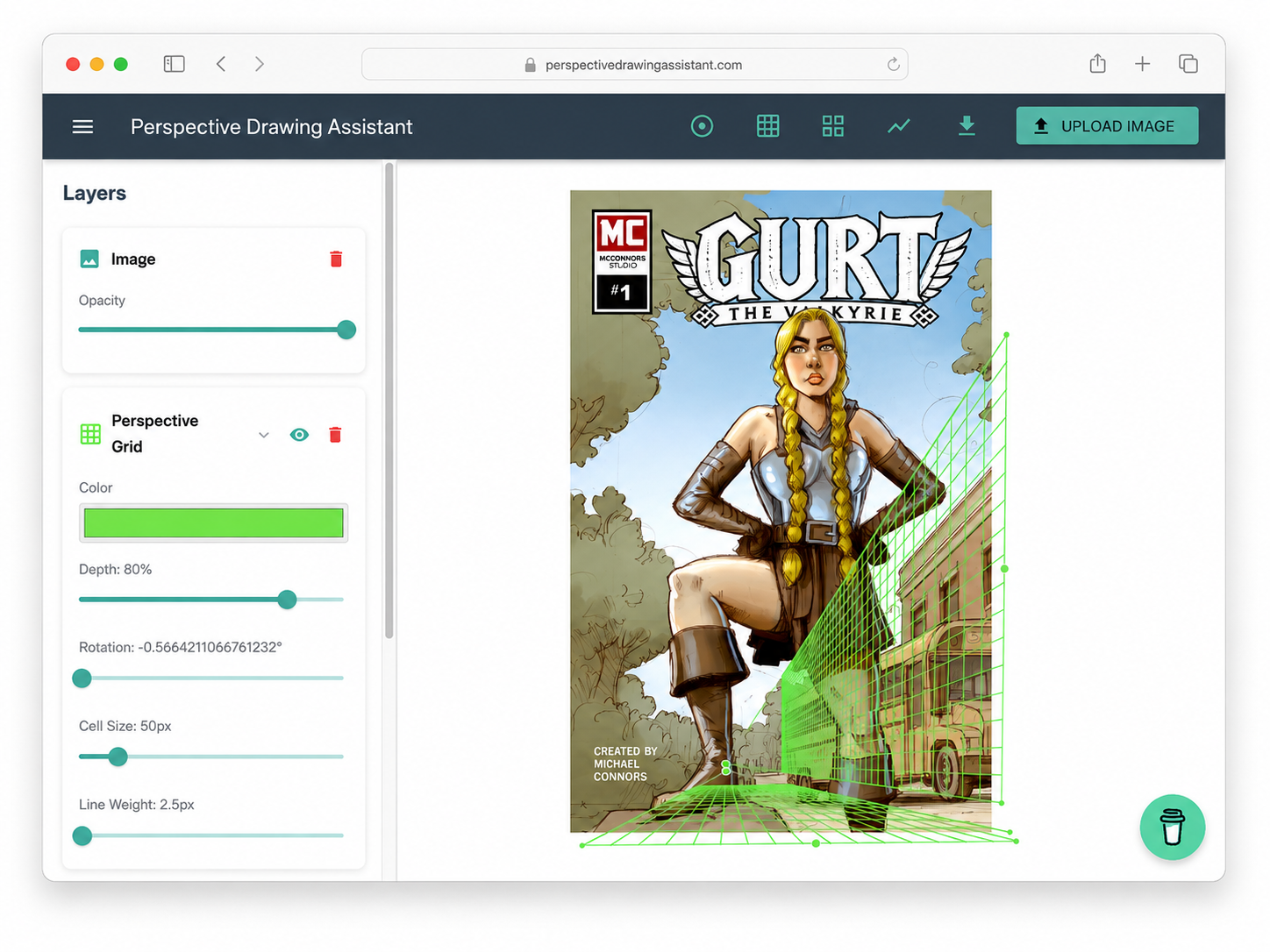This screenshot has height=952, width=1270.
Task: Delete the Image layer
Action: 336,259
